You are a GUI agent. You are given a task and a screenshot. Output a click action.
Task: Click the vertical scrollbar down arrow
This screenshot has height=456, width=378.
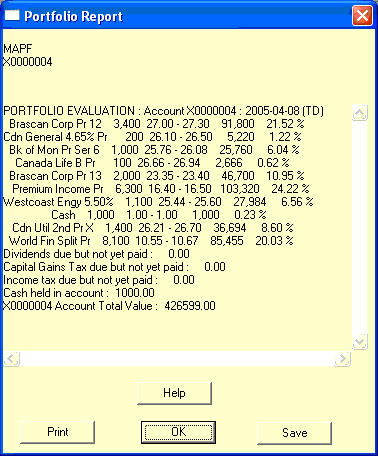point(360,342)
